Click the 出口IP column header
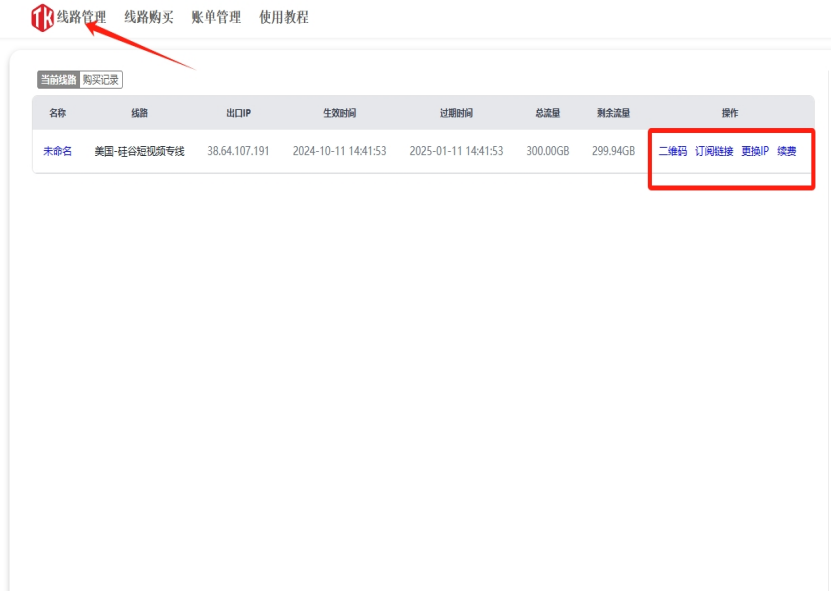Viewport: 831px width, 591px height. pos(238,114)
